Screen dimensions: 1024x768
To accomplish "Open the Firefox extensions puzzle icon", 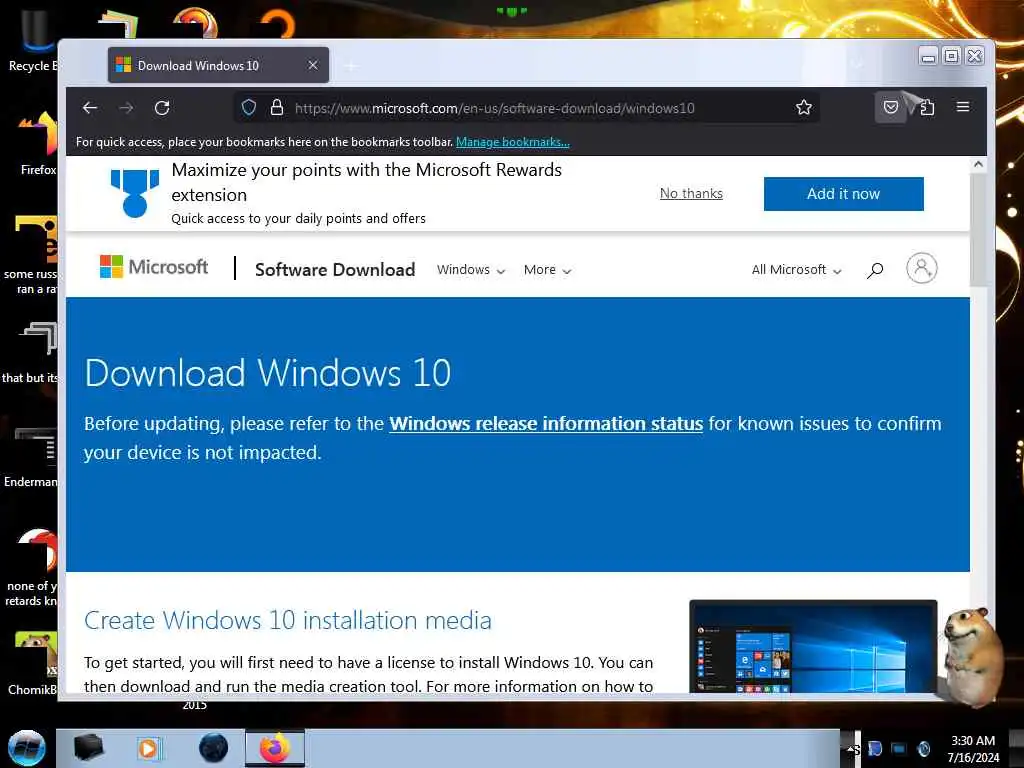I will click(x=926, y=107).
